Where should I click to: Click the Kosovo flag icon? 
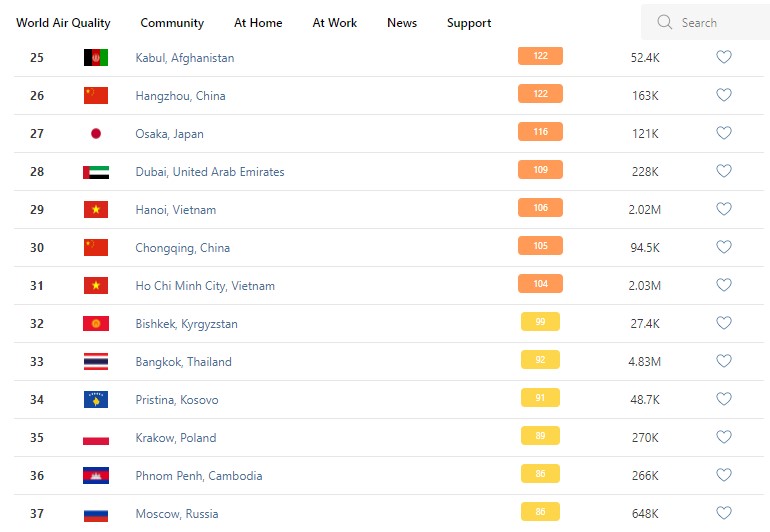96,400
